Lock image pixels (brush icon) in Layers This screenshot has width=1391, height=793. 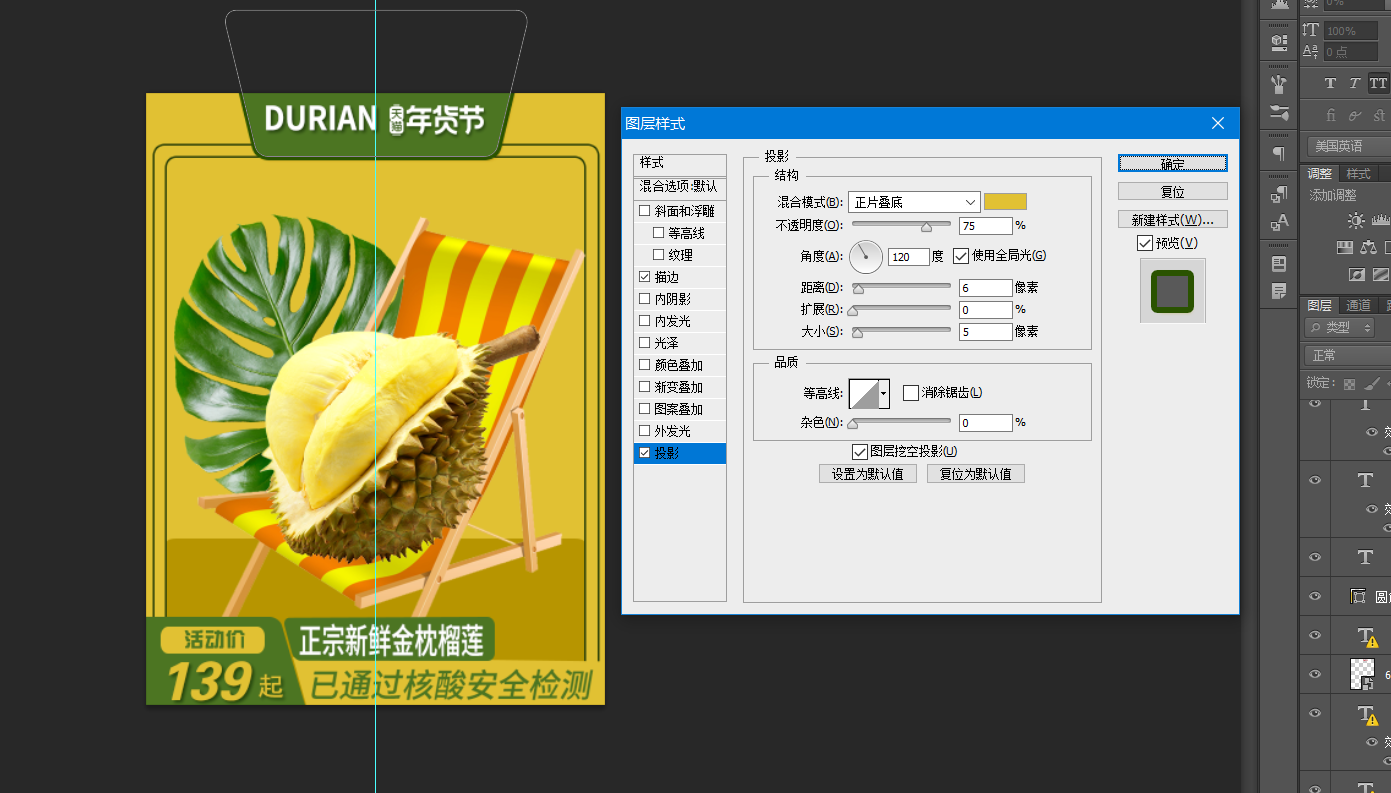(1373, 383)
